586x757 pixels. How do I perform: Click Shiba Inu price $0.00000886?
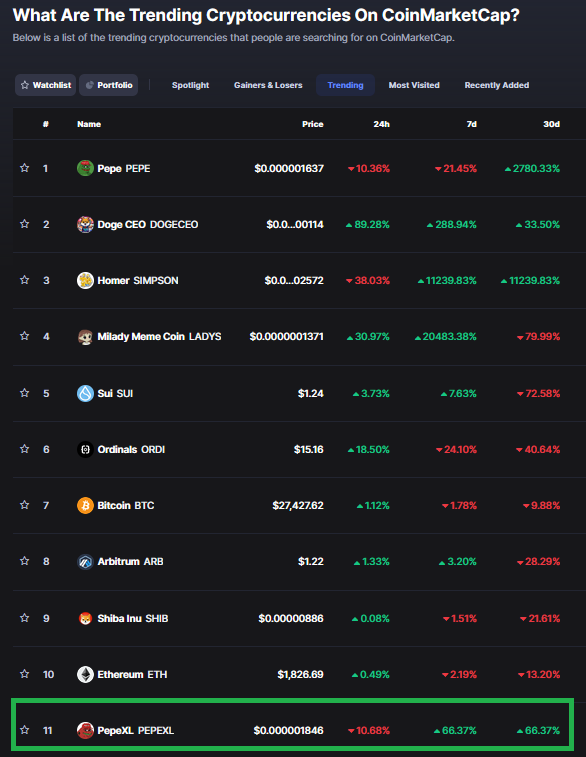click(x=291, y=618)
